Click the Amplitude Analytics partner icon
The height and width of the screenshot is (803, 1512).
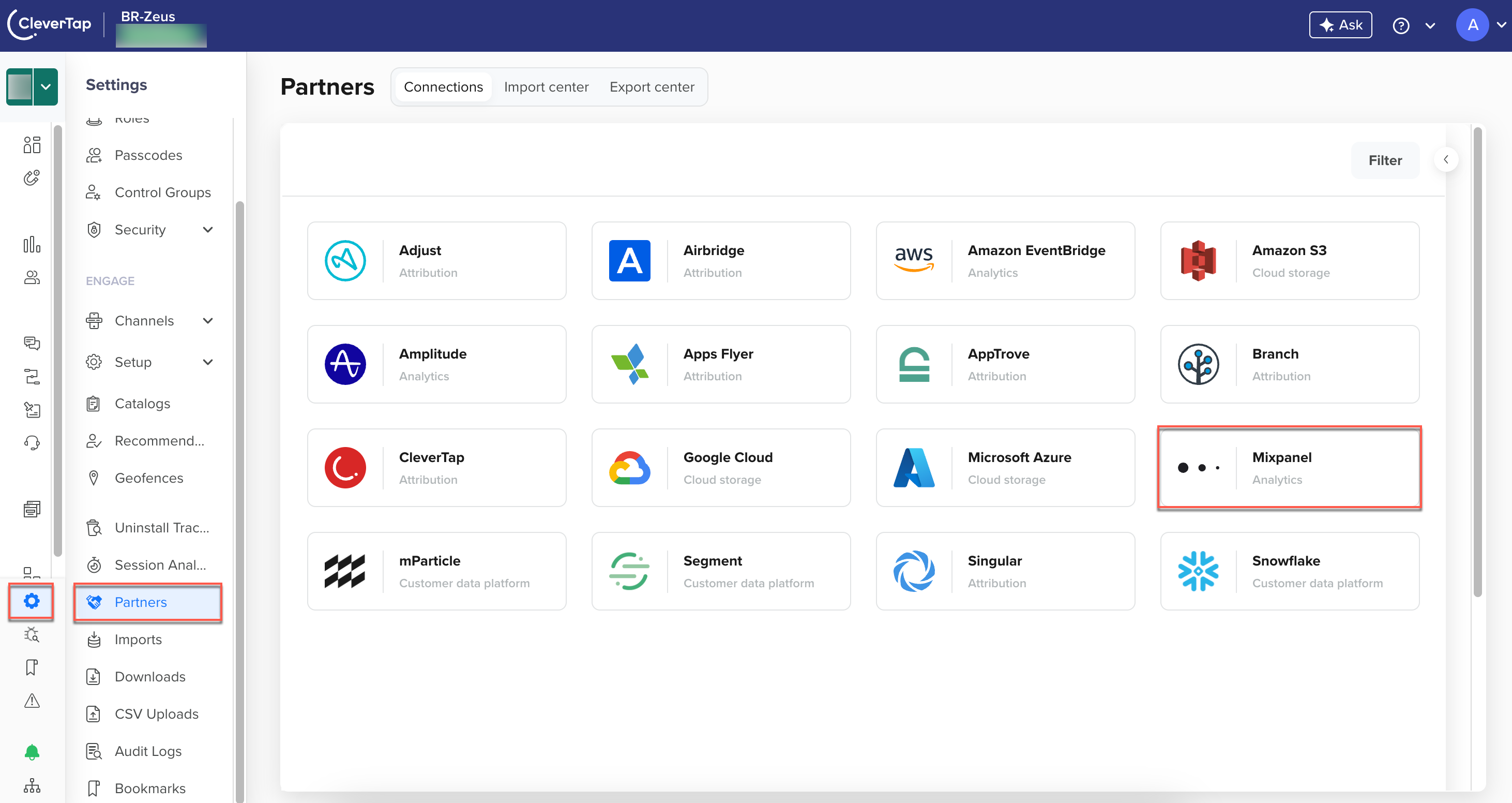[346, 363]
